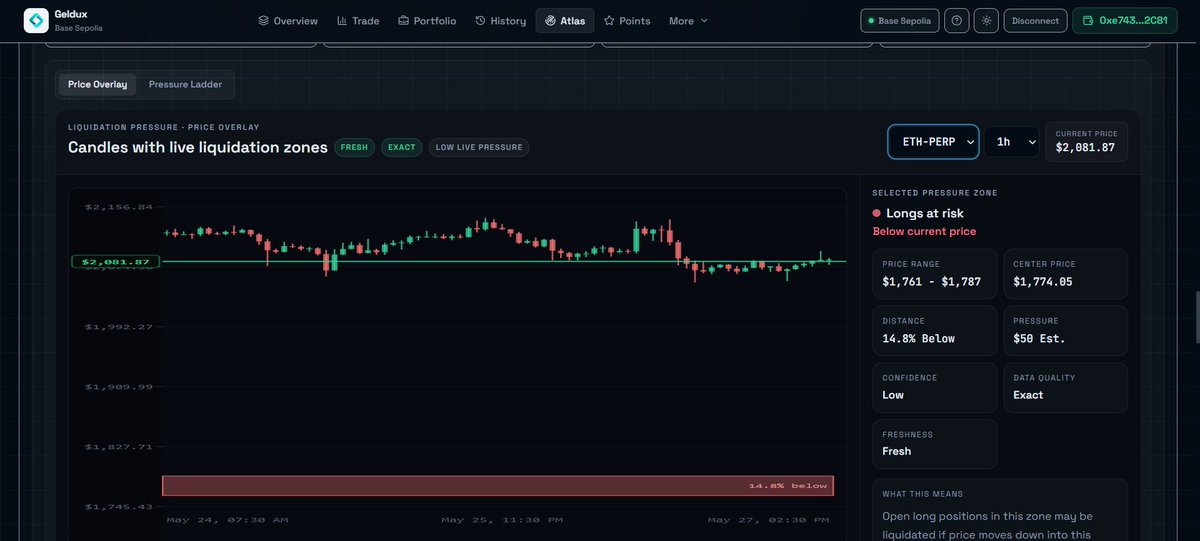This screenshot has height=541, width=1200.
Task: Click the Data Quality Exact card
Action: coord(1065,387)
